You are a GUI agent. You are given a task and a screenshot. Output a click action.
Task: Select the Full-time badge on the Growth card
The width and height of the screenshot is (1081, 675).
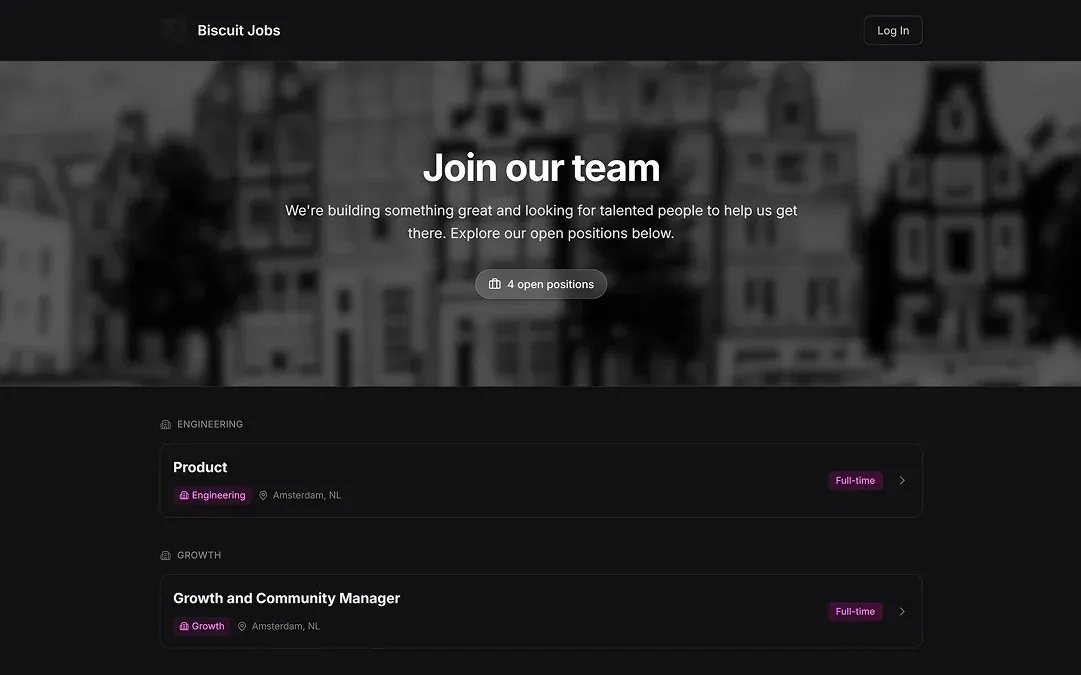pos(855,610)
